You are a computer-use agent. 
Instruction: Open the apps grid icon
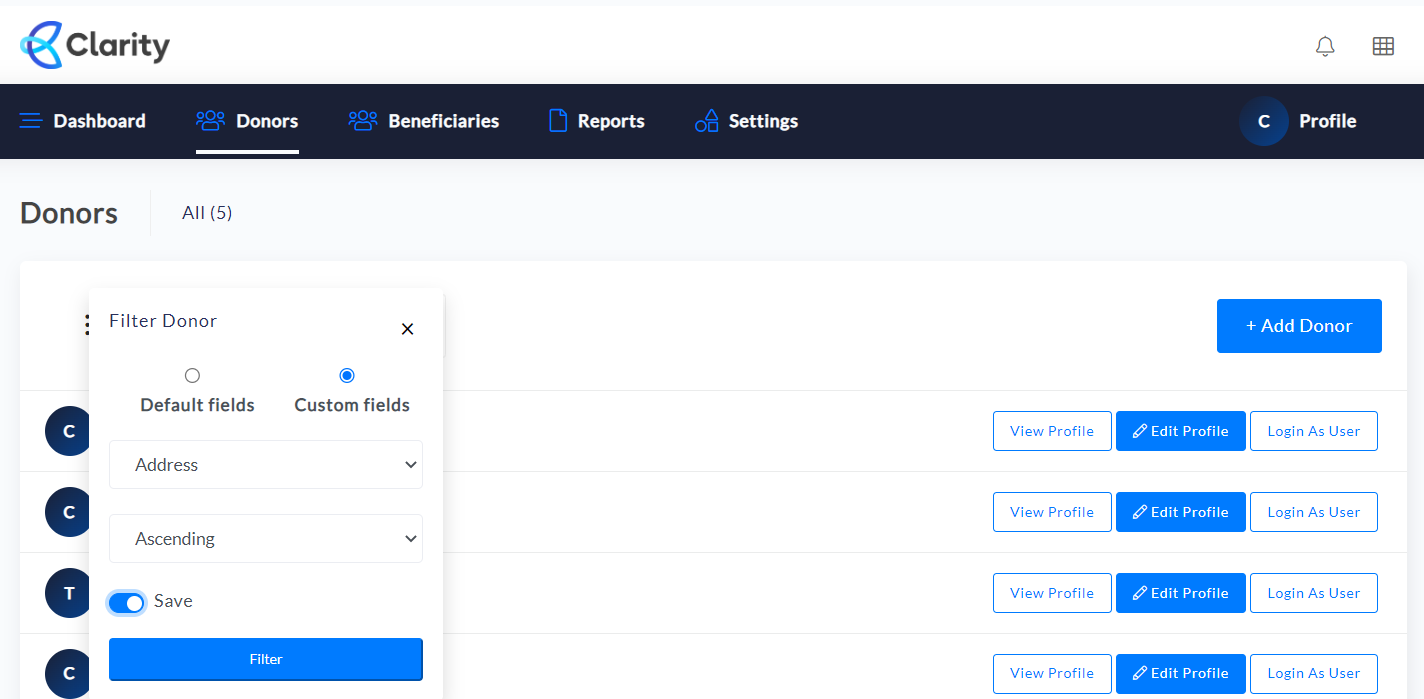(x=1383, y=46)
